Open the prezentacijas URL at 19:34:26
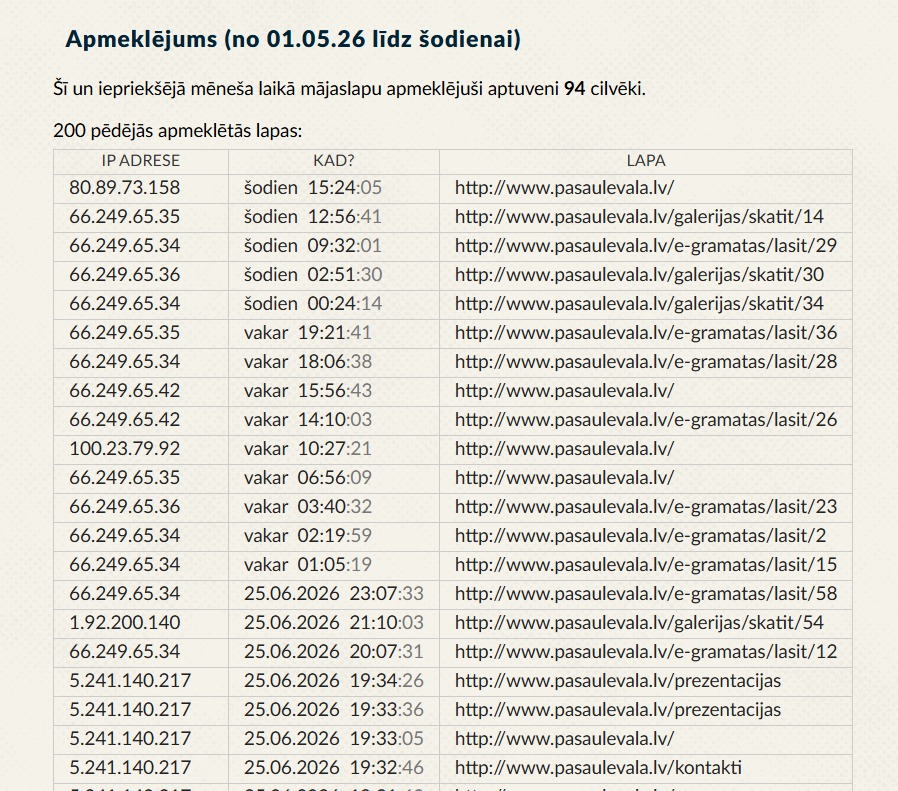898x791 pixels. click(x=618, y=681)
